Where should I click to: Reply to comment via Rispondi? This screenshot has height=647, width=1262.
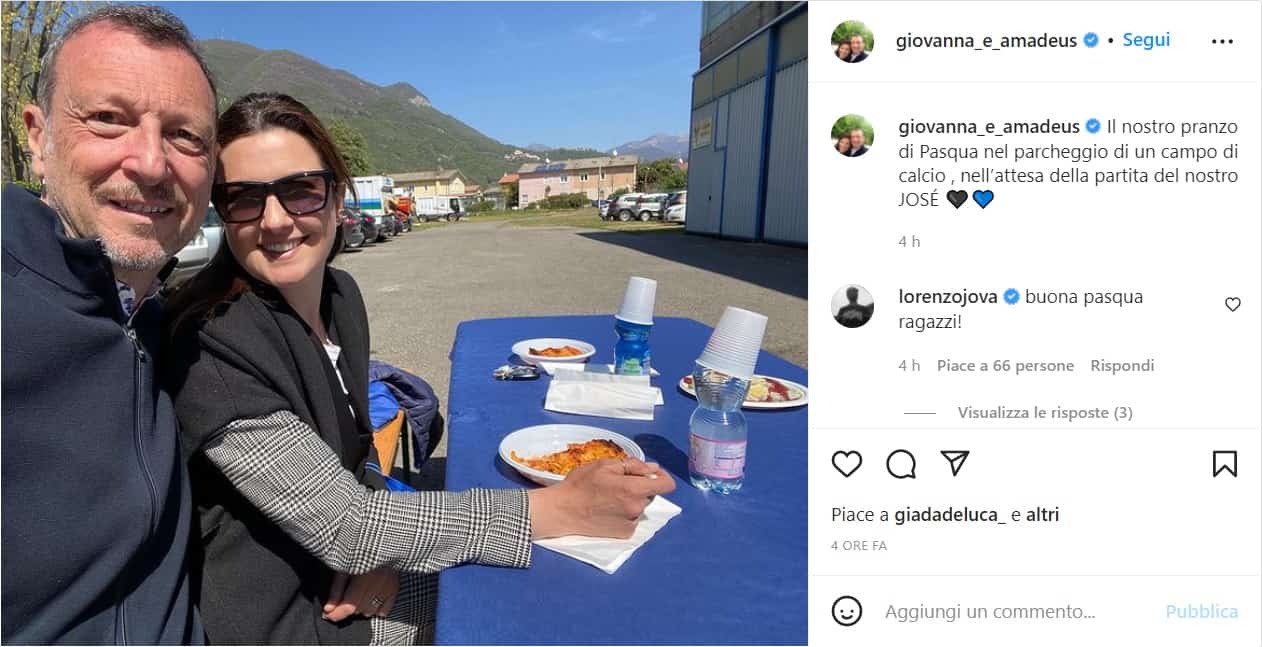(1122, 366)
